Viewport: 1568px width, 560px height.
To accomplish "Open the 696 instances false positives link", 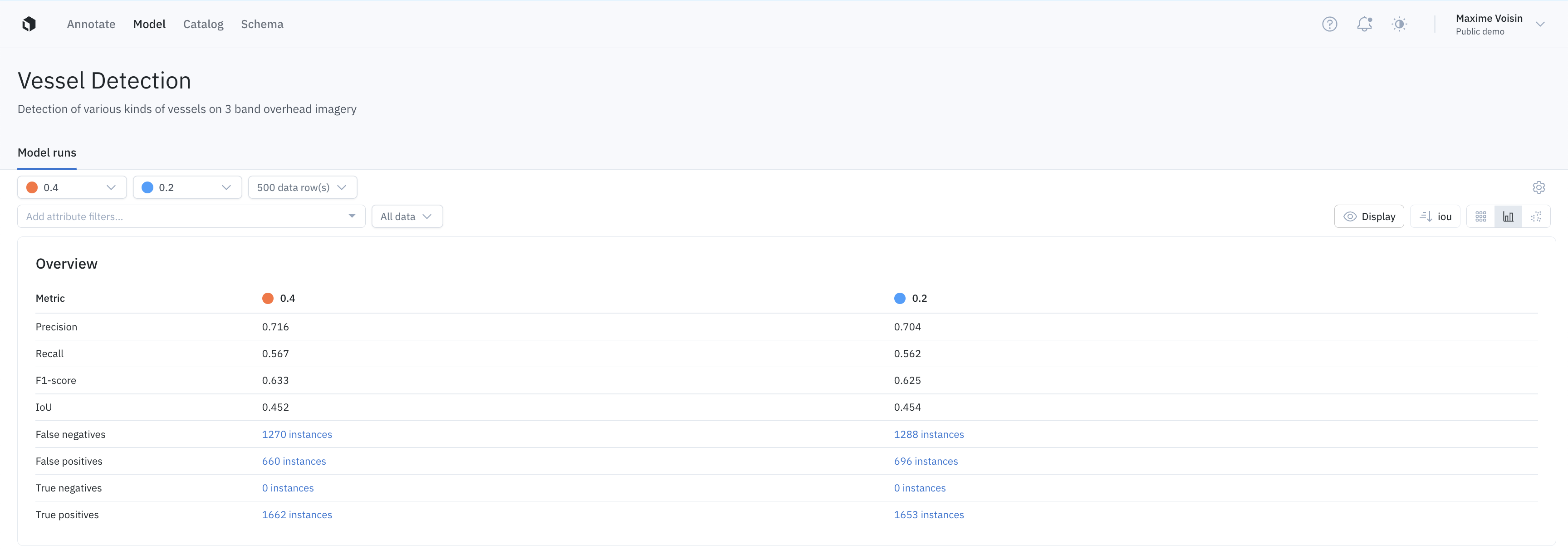I will [x=925, y=462].
